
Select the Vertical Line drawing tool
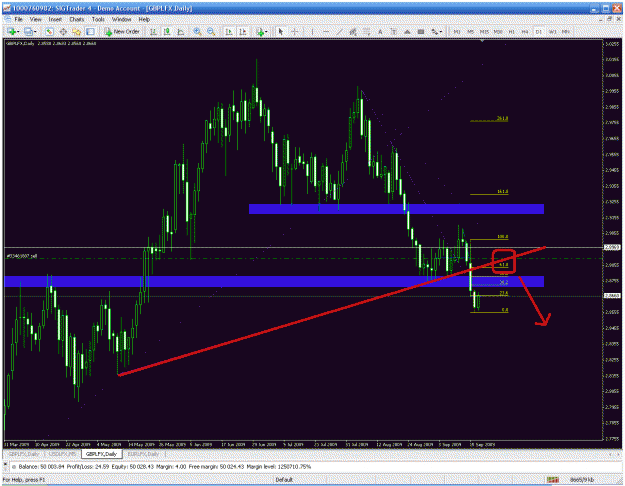click(312, 32)
